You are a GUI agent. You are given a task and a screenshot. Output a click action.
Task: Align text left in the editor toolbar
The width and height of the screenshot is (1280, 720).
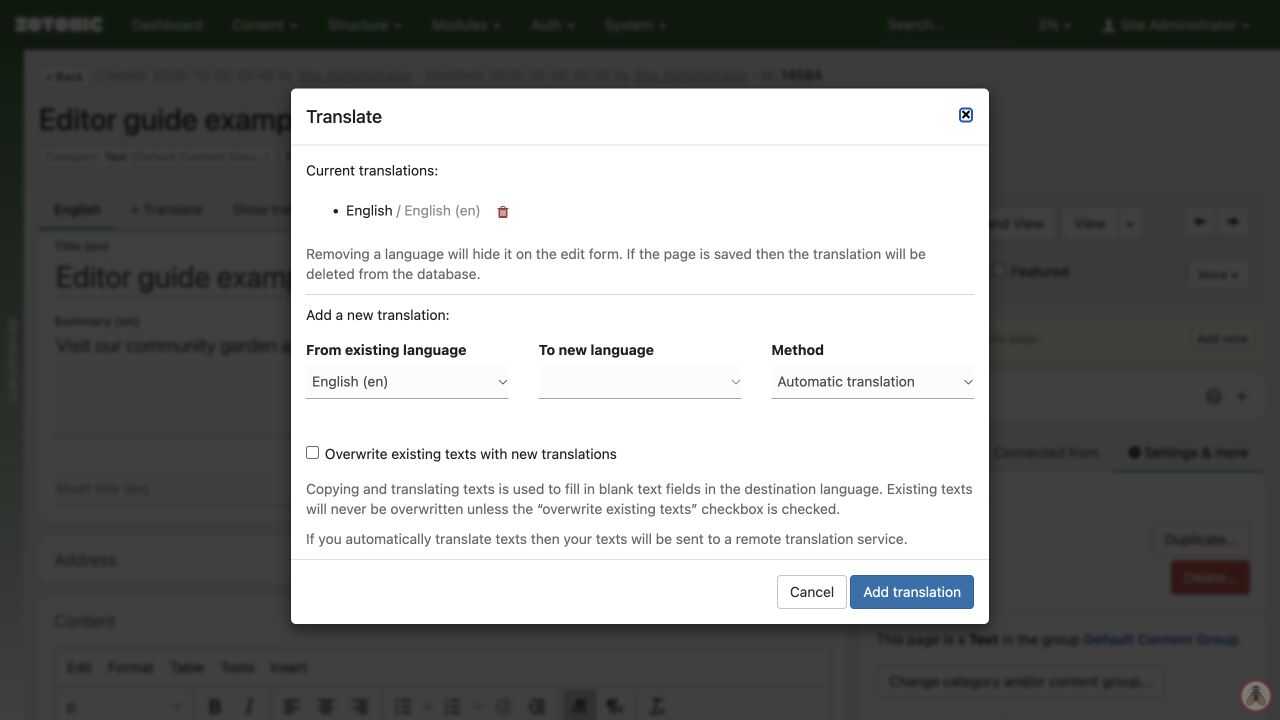[x=291, y=707]
